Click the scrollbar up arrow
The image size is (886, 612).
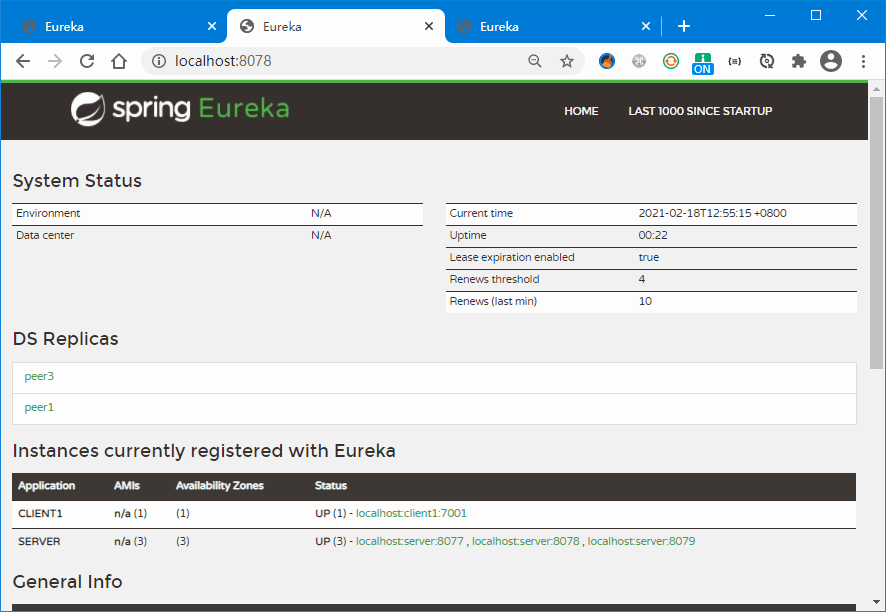coord(876,89)
